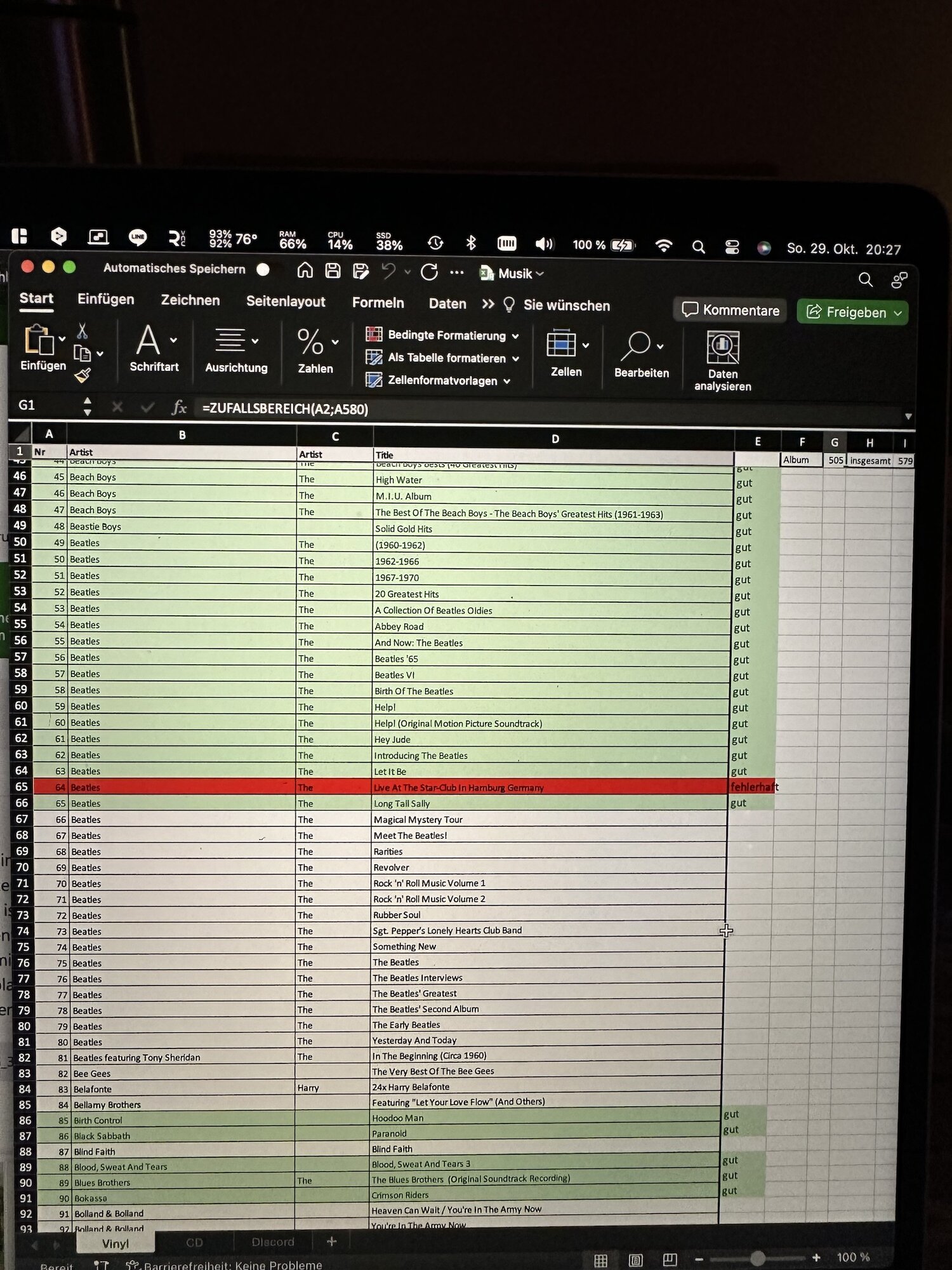Click the Undo arrow icon
This screenshot has width=952, height=1270.
[x=388, y=272]
